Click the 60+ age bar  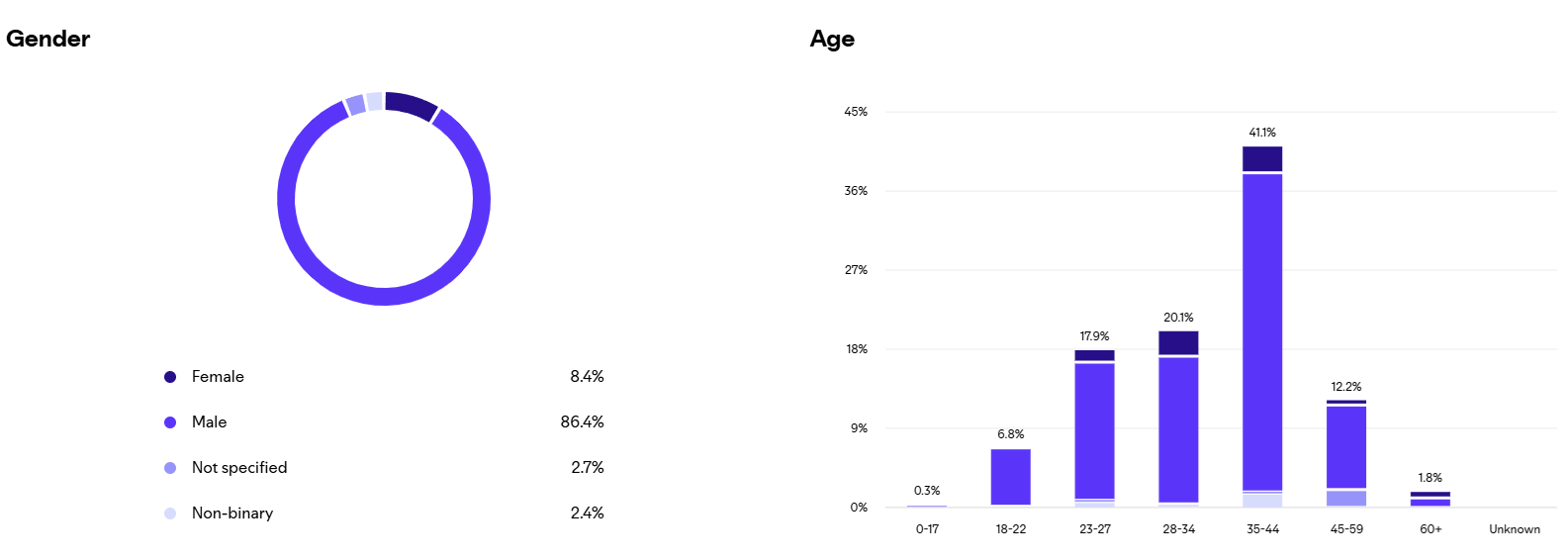tap(1430, 500)
